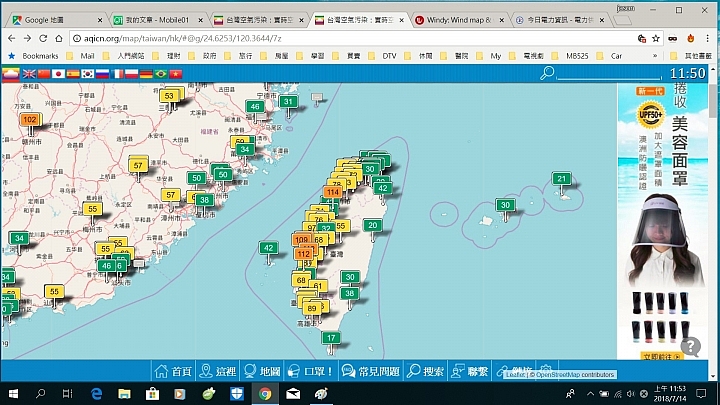Click the 這裡 location button

coord(218,371)
